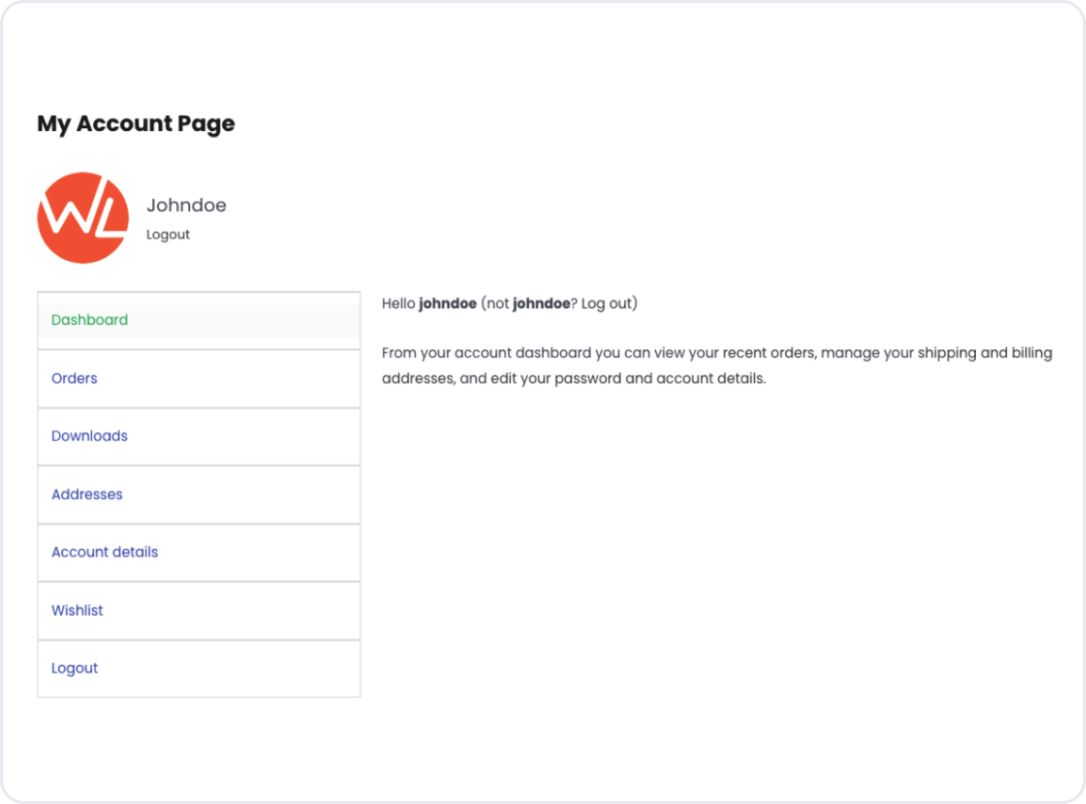Open the Downloads section

pyautogui.click(x=89, y=436)
